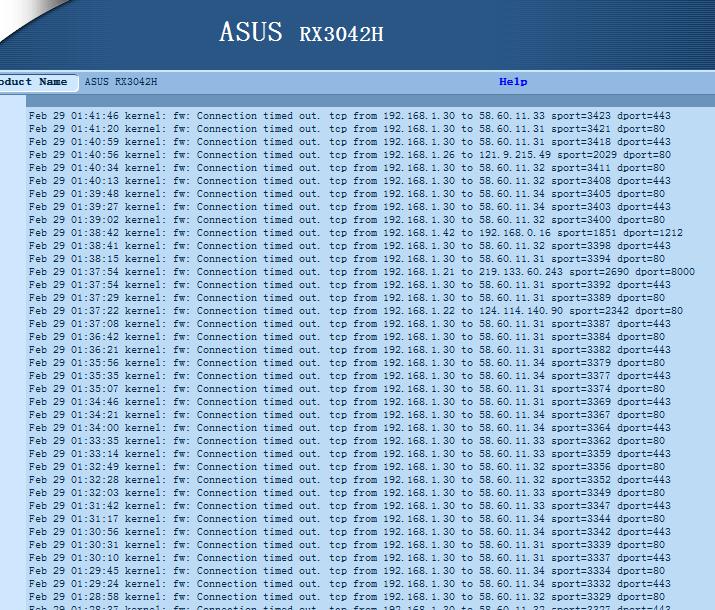Select the log entry at 01:39:27

(x=350, y=207)
